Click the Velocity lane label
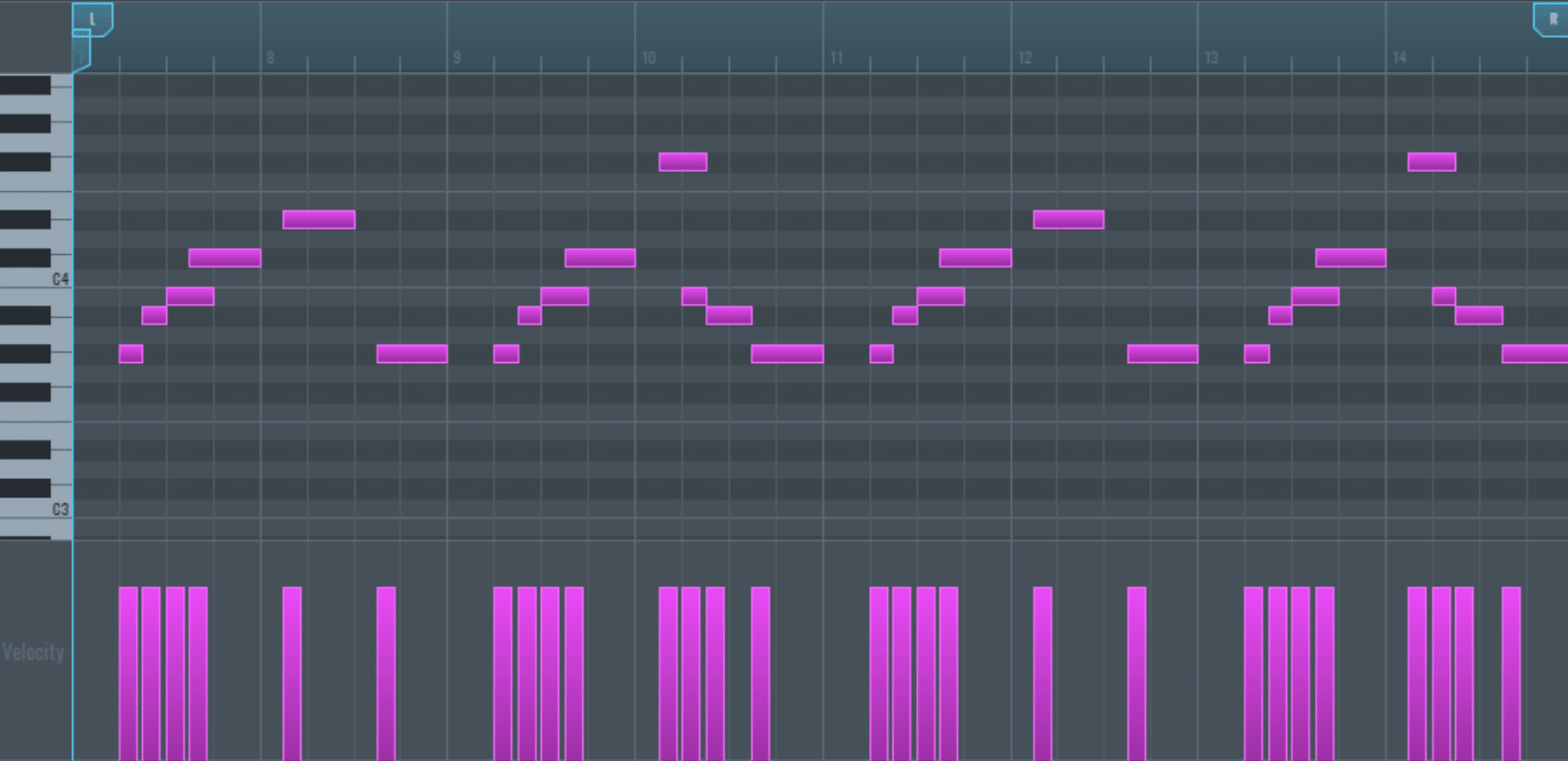The height and width of the screenshot is (761, 1568). (x=33, y=653)
